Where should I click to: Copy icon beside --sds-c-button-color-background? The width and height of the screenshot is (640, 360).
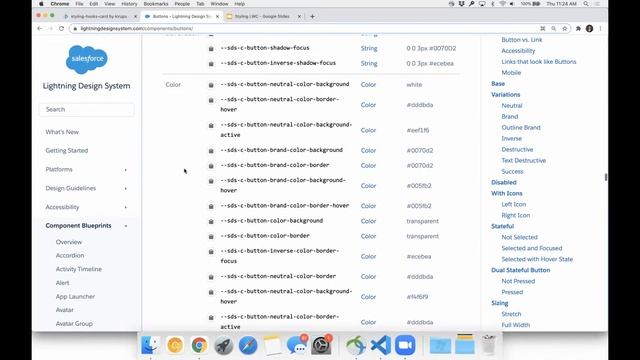tap(211, 221)
